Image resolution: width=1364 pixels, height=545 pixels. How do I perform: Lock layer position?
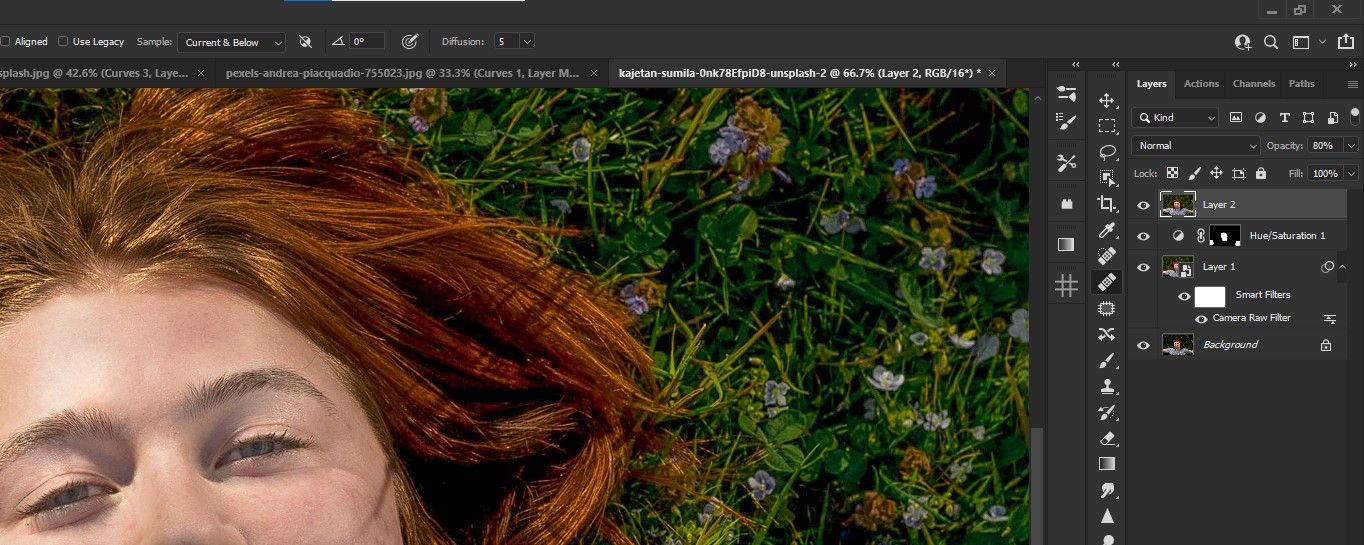pyautogui.click(x=1216, y=173)
